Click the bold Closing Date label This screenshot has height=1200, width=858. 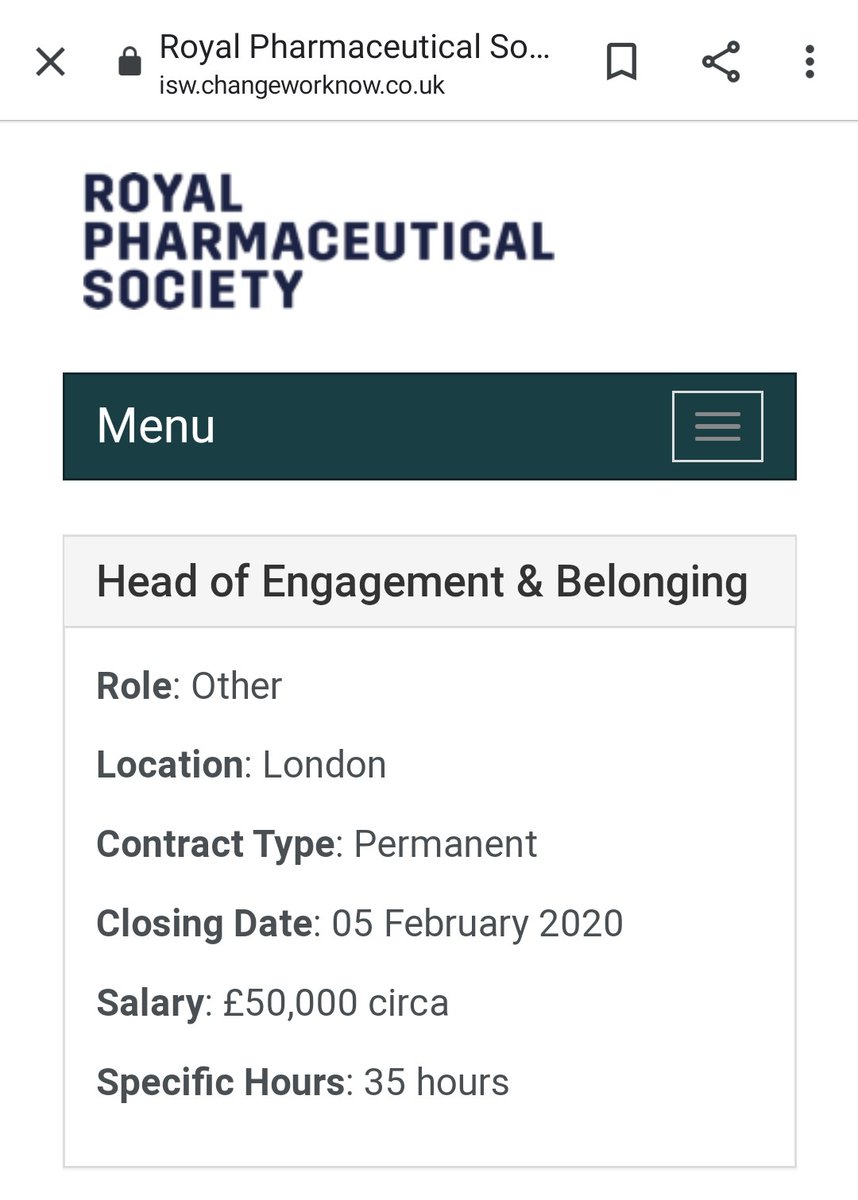[204, 923]
